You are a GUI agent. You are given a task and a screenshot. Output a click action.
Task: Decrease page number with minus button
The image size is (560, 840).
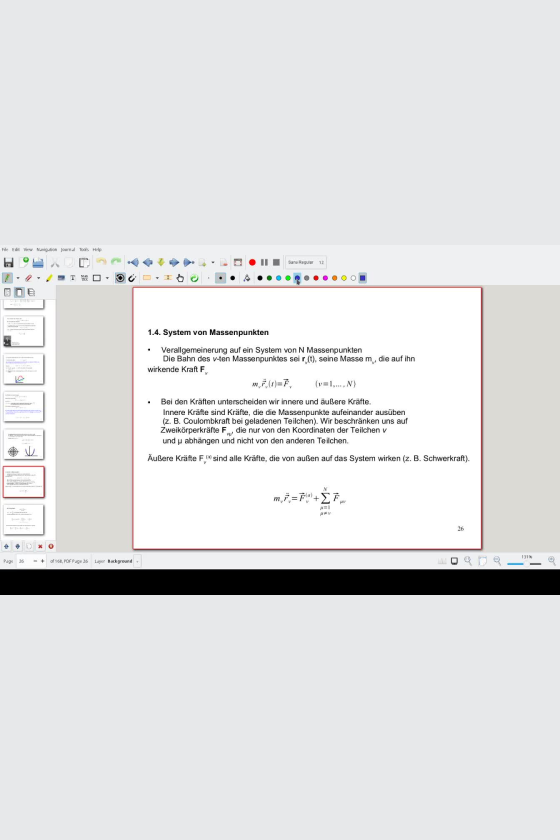point(35,561)
